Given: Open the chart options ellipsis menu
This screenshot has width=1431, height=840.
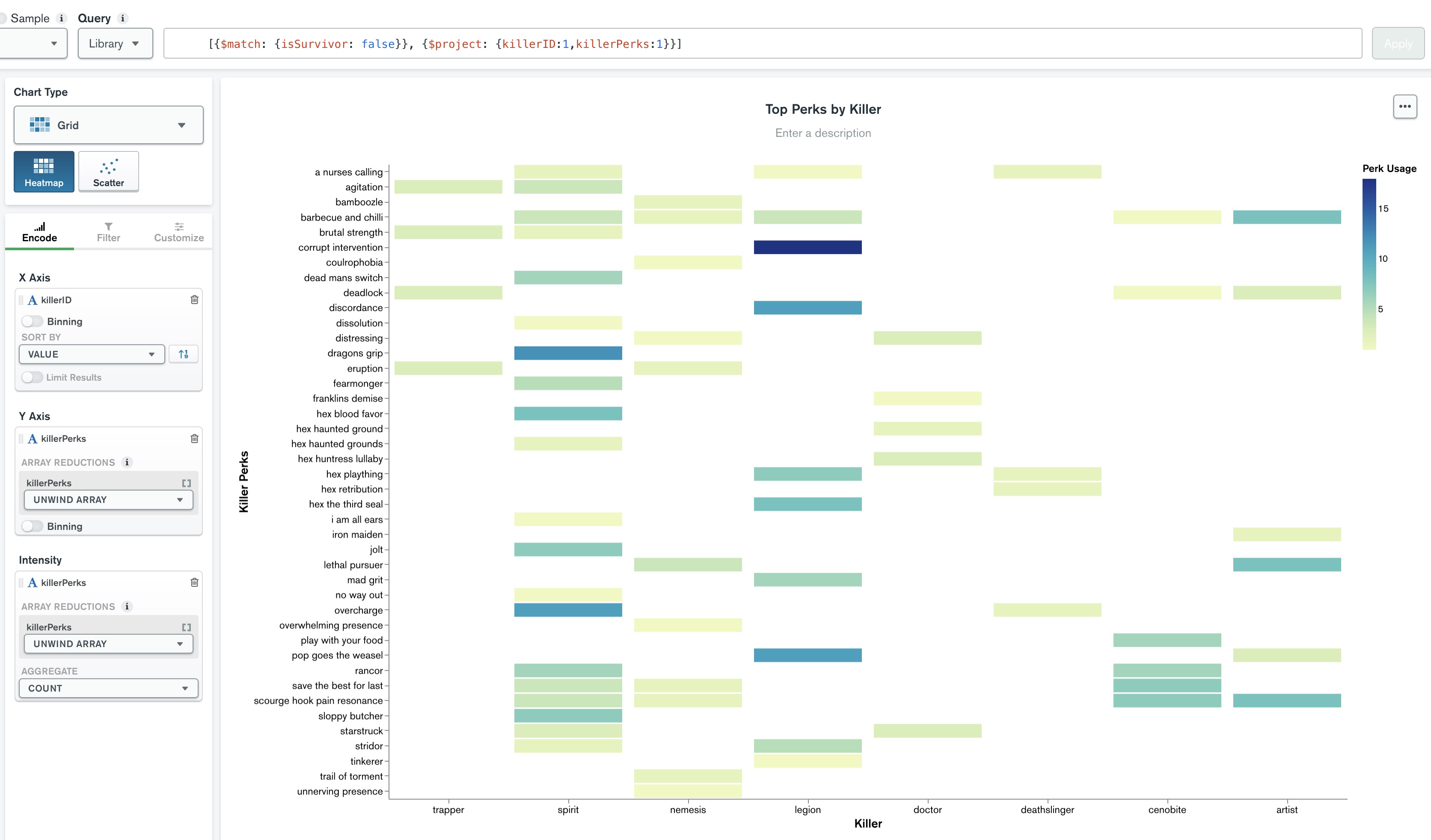Looking at the screenshot, I should [1405, 106].
